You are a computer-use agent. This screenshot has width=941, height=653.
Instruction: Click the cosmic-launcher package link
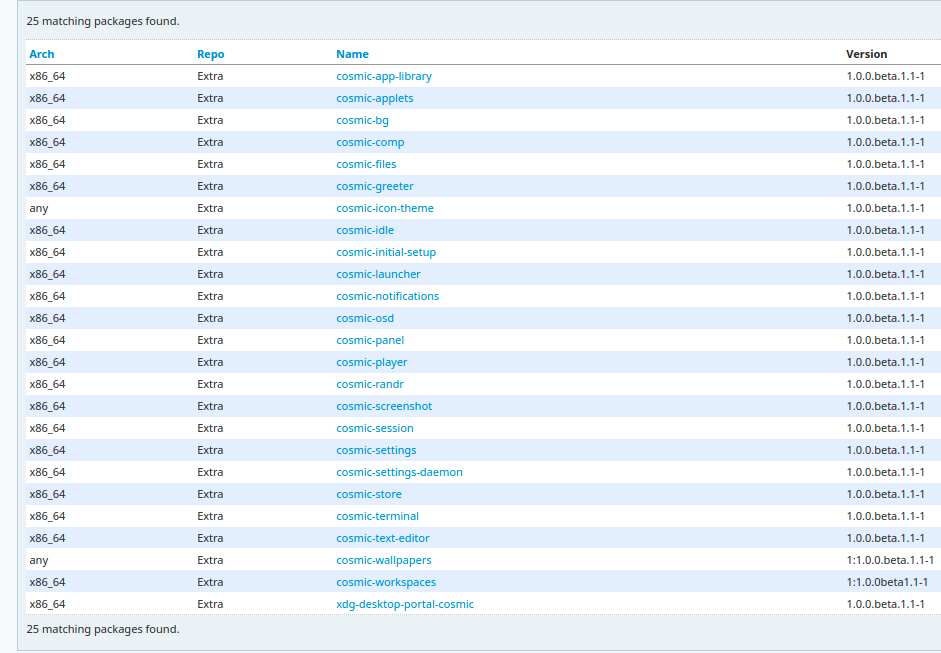[378, 274]
